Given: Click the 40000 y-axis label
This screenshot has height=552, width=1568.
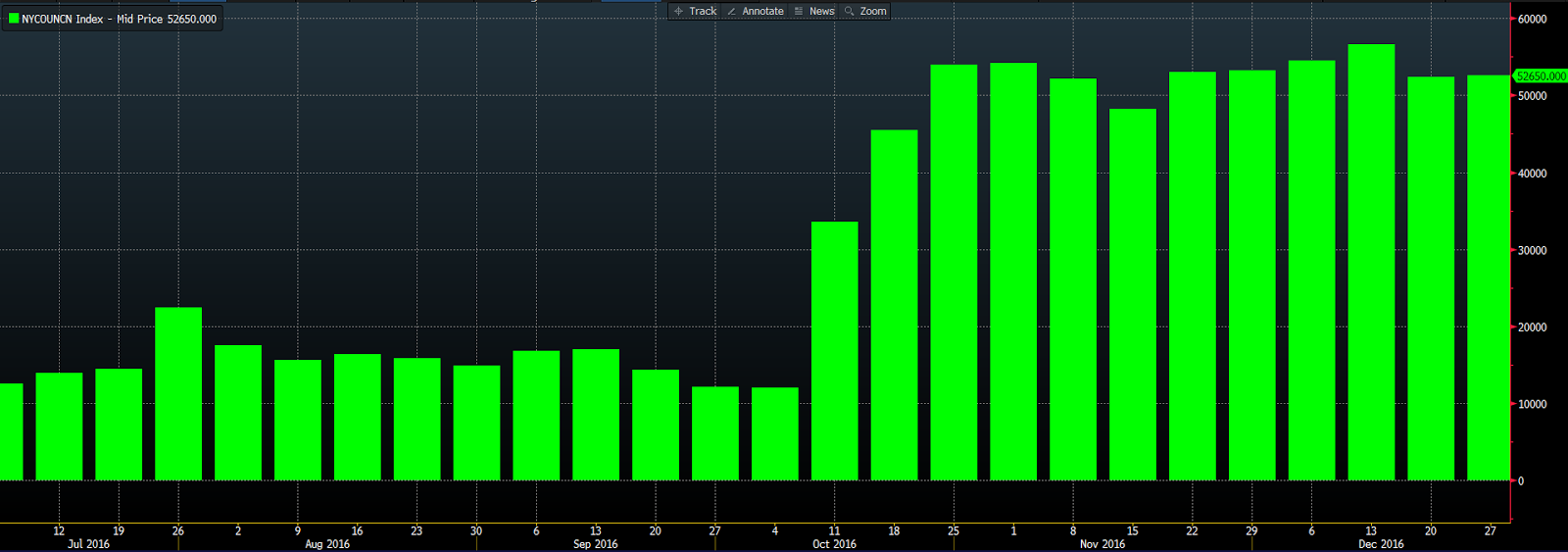Looking at the screenshot, I should (x=1532, y=174).
